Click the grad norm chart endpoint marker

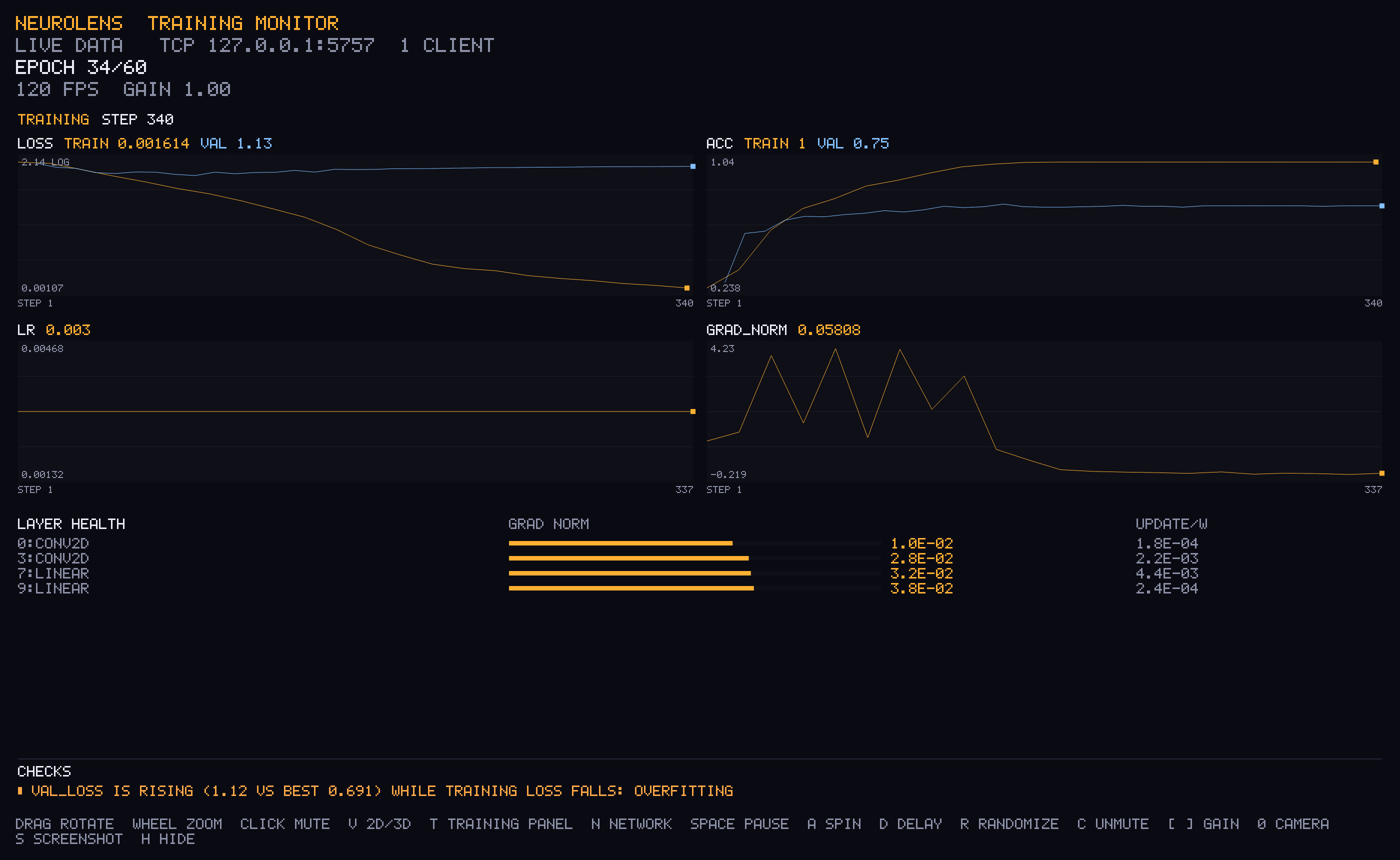1382,473
